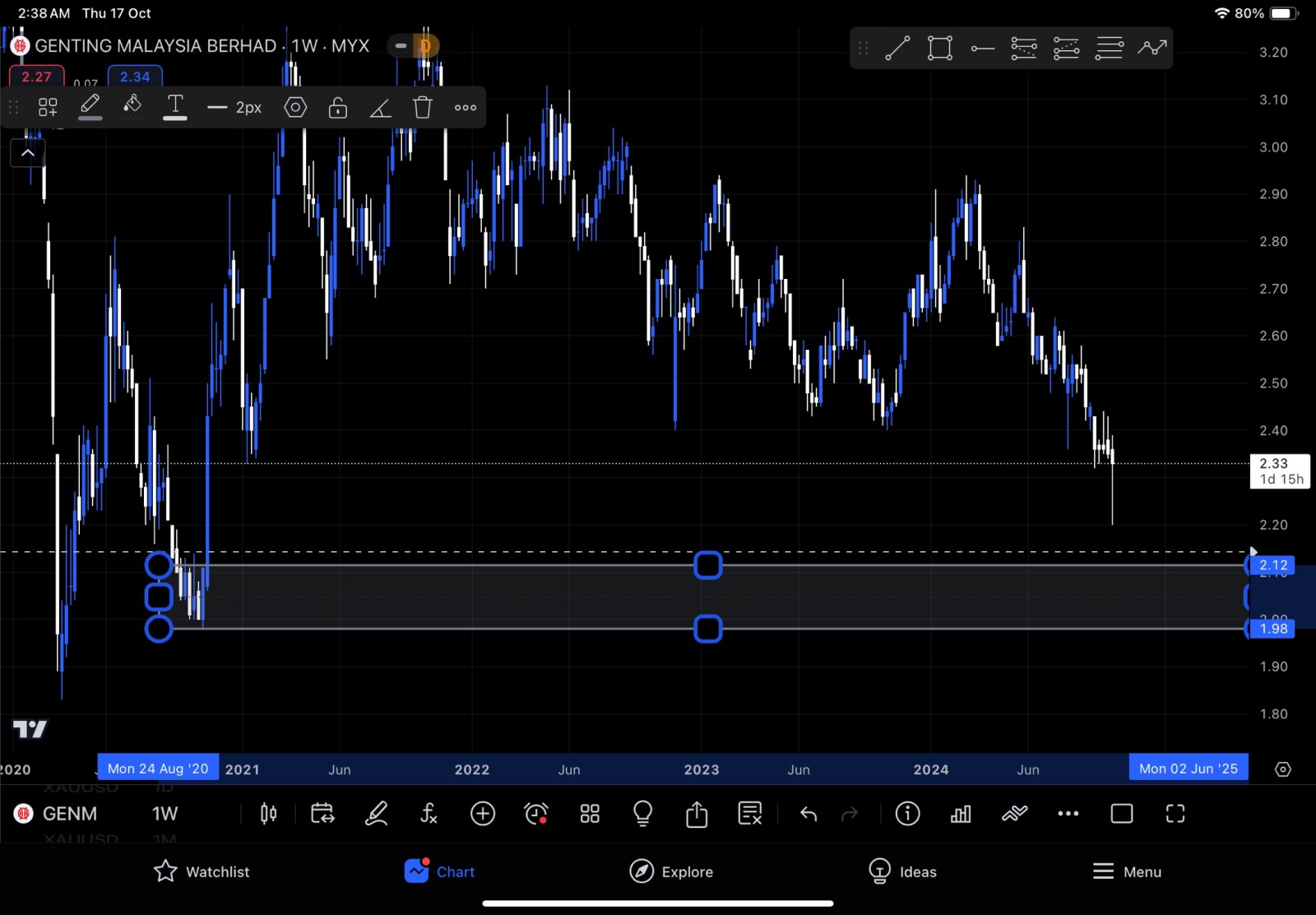Image resolution: width=1316 pixels, height=915 pixels.
Task: Open the bottom toolbar more options
Action: pos(1068,814)
